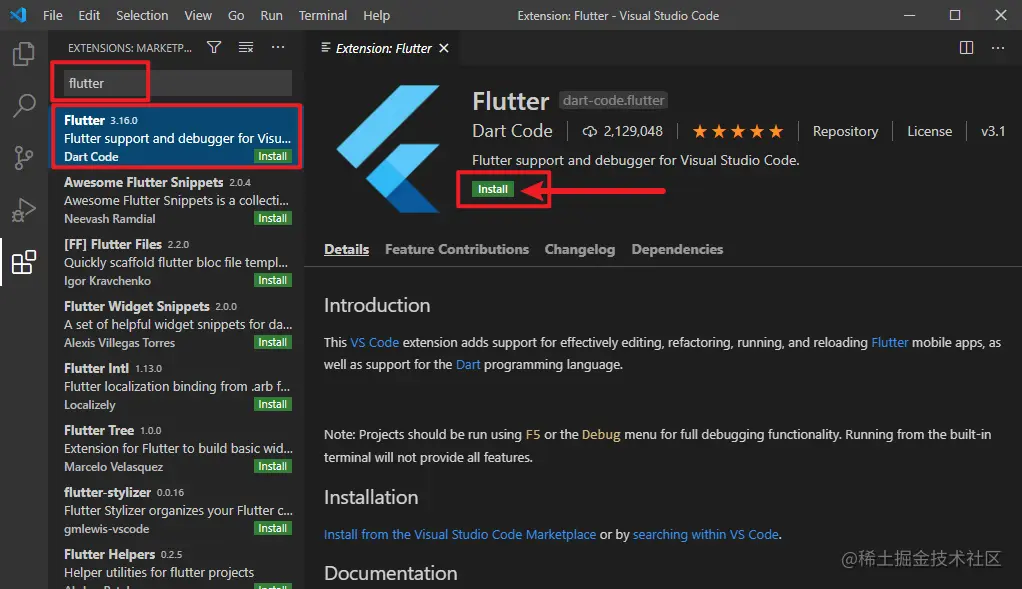Install [FF] Flutter Files extension

pyautogui.click(x=272, y=280)
